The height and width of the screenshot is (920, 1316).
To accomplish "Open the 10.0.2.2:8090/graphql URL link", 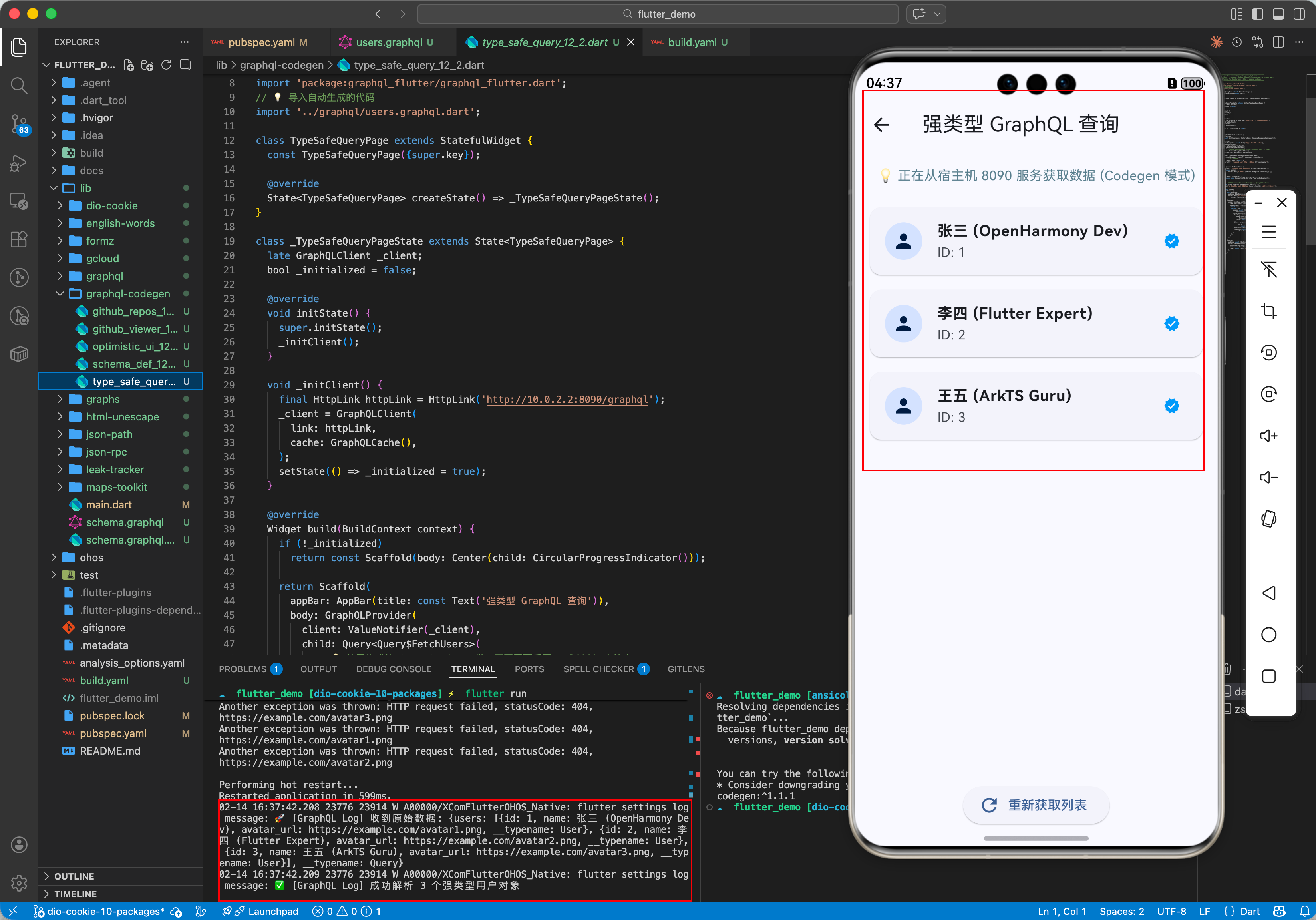I will click(567, 399).
